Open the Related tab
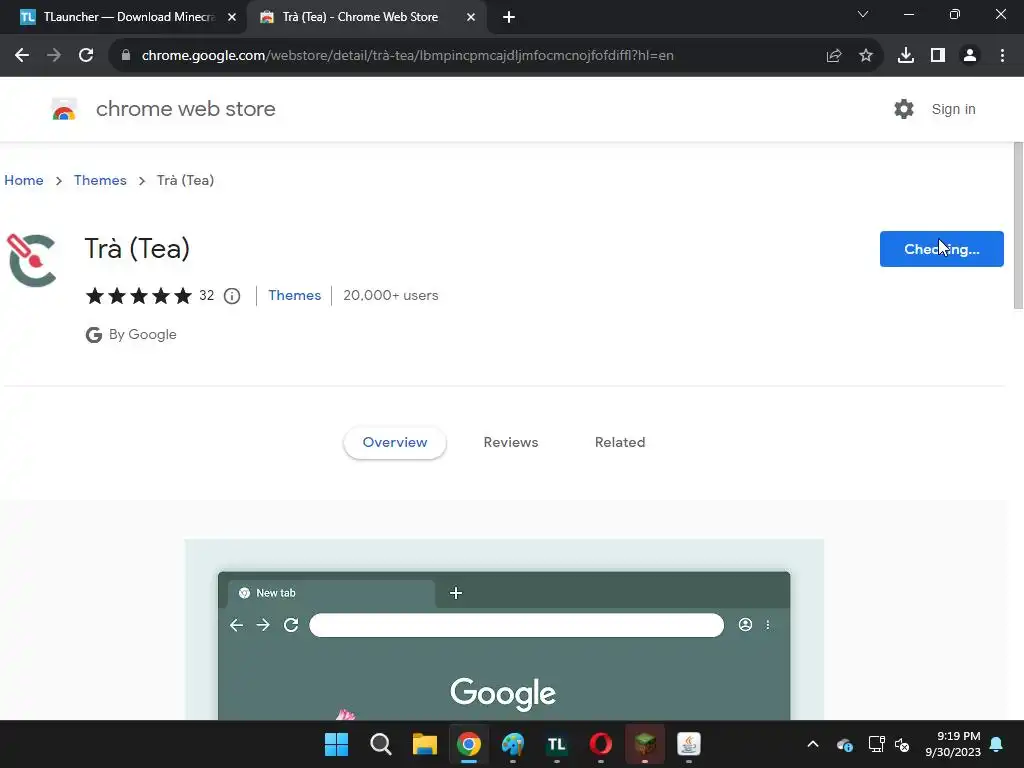The height and width of the screenshot is (768, 1024). [620, 442]
